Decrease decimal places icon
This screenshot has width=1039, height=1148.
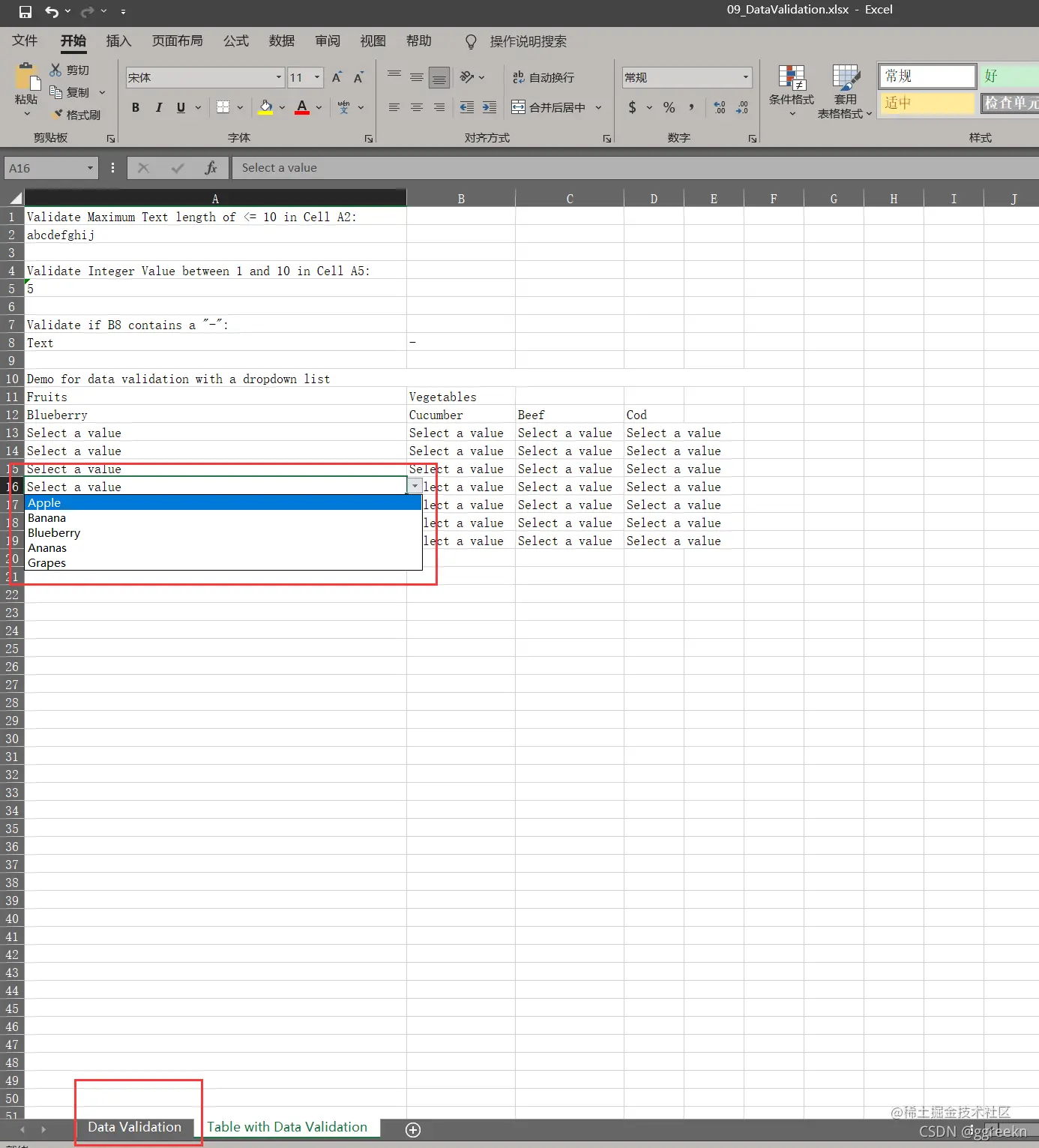coord(742,107)
